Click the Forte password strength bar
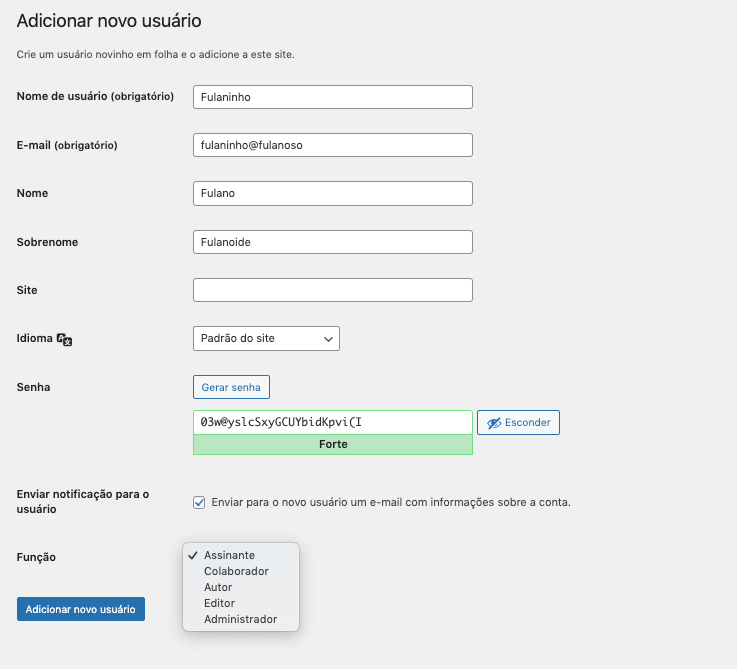737x669 pixels. point(332,445)
